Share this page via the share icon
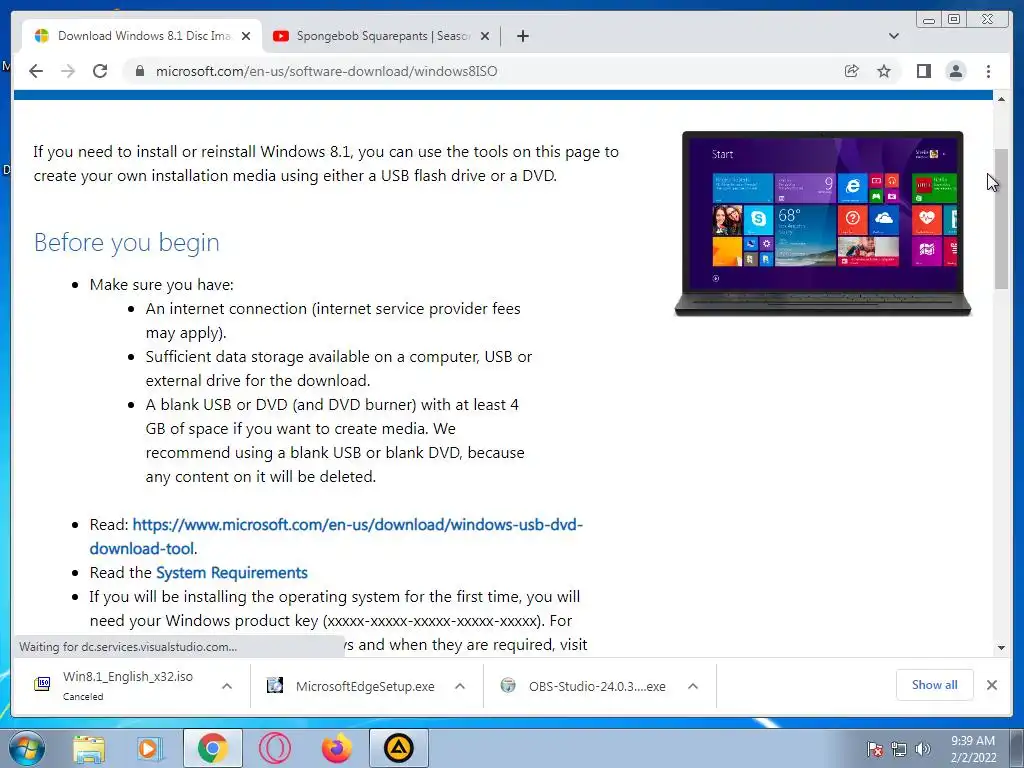Viewport: 1024px width, 768px height. (852, 71)
